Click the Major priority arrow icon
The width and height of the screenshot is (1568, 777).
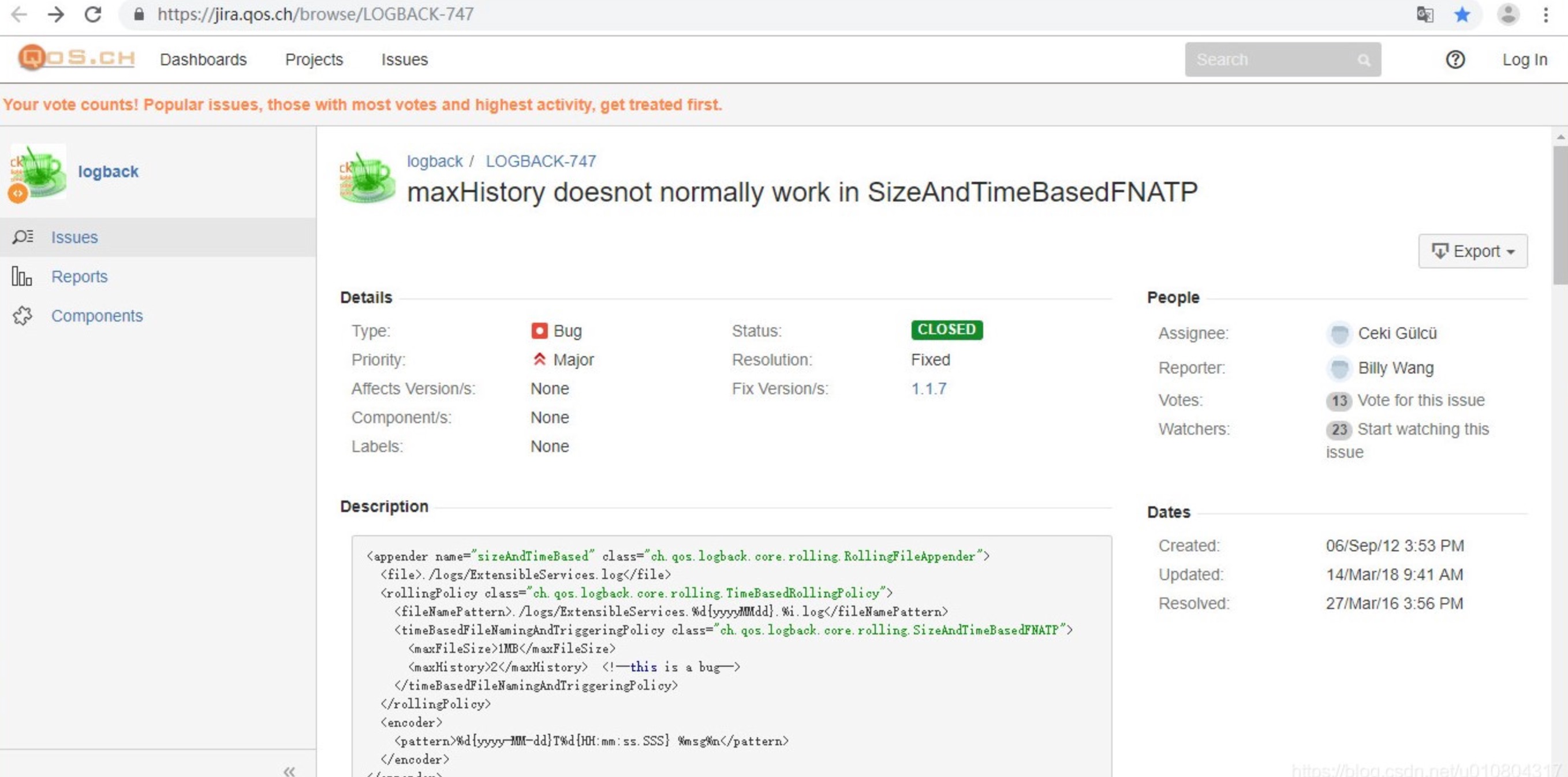(x=539, y=359)
